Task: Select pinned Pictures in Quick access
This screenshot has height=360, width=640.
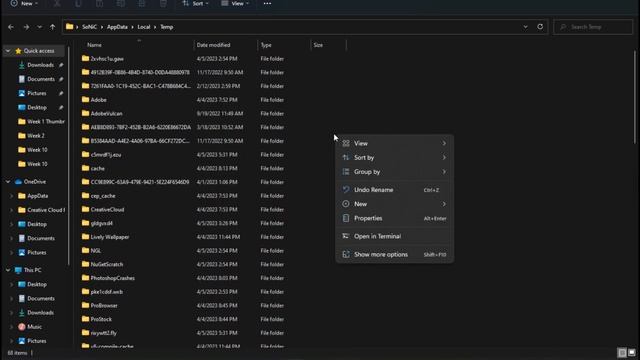Action: click(37, 93)
